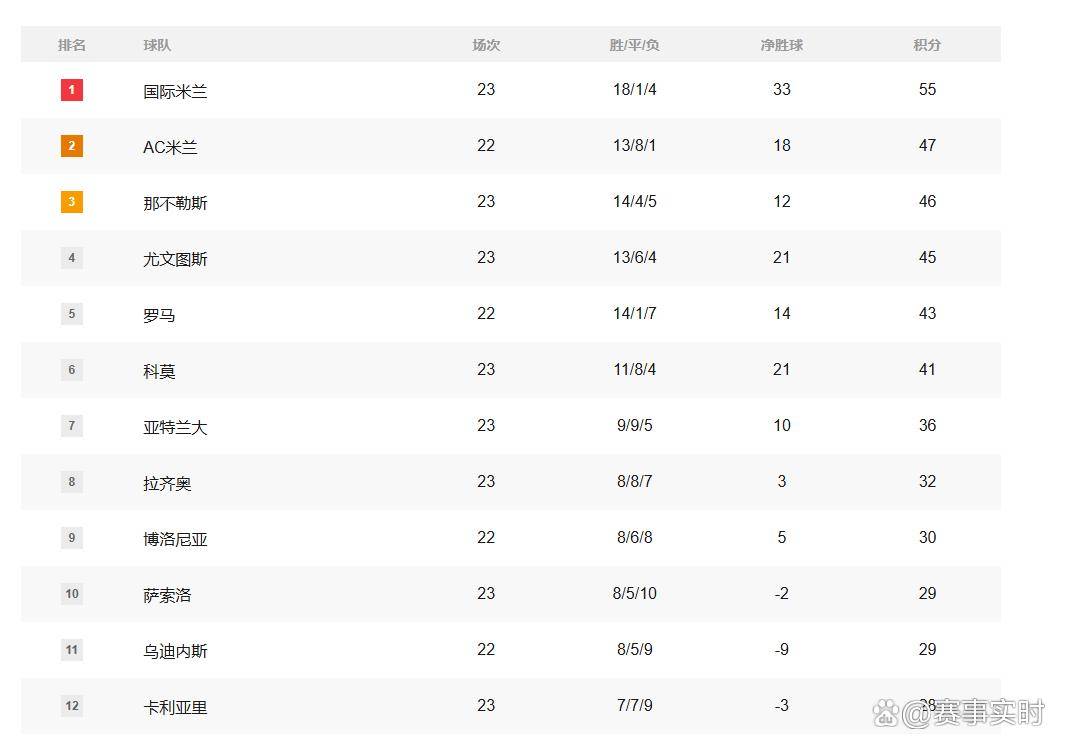Open the AC米兰 team link
Image resolution: width=1066 pixels, height=750 pixels.
pos(170,147)
